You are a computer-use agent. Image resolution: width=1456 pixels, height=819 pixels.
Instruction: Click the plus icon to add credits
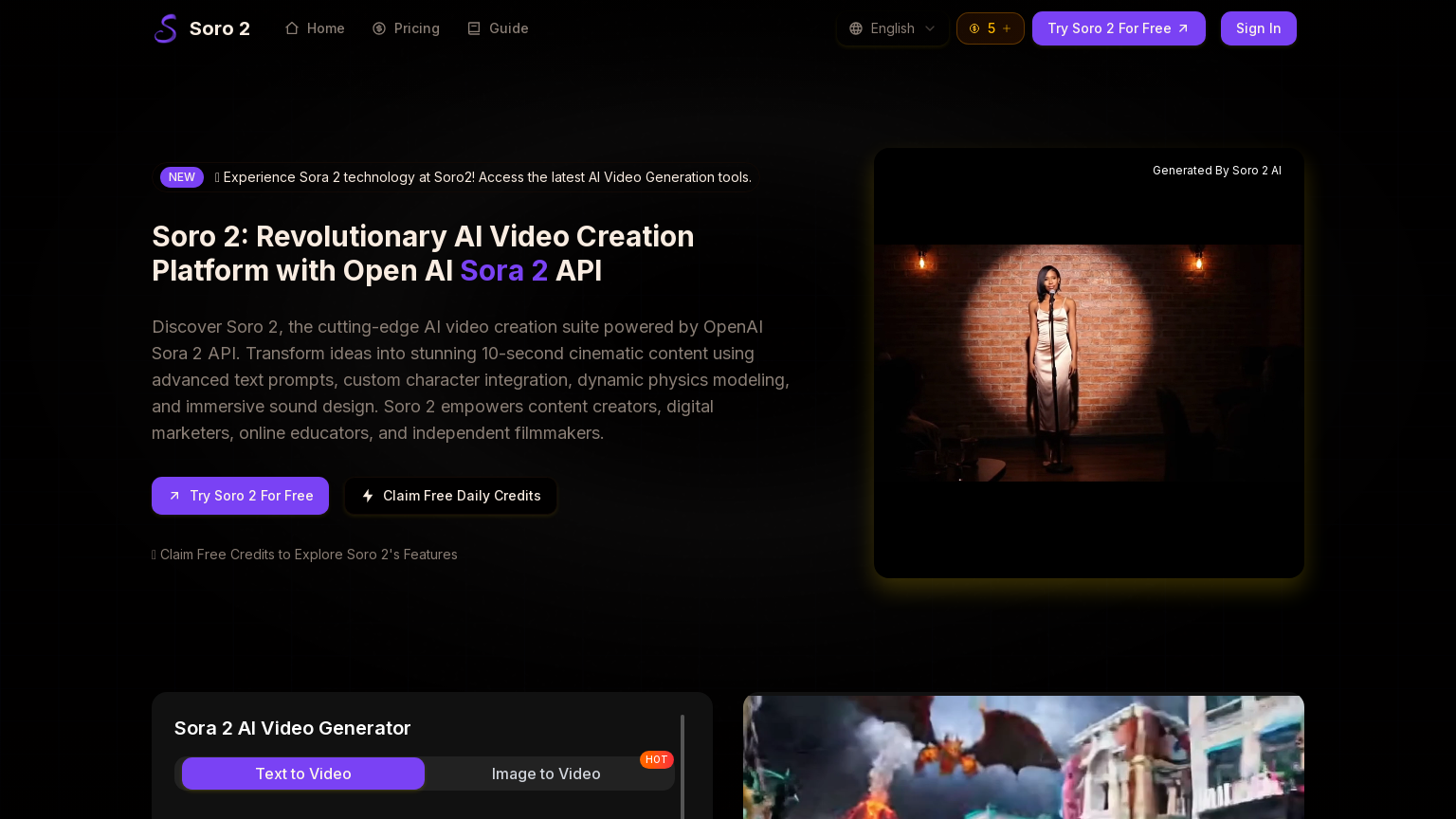(1007, 28)
